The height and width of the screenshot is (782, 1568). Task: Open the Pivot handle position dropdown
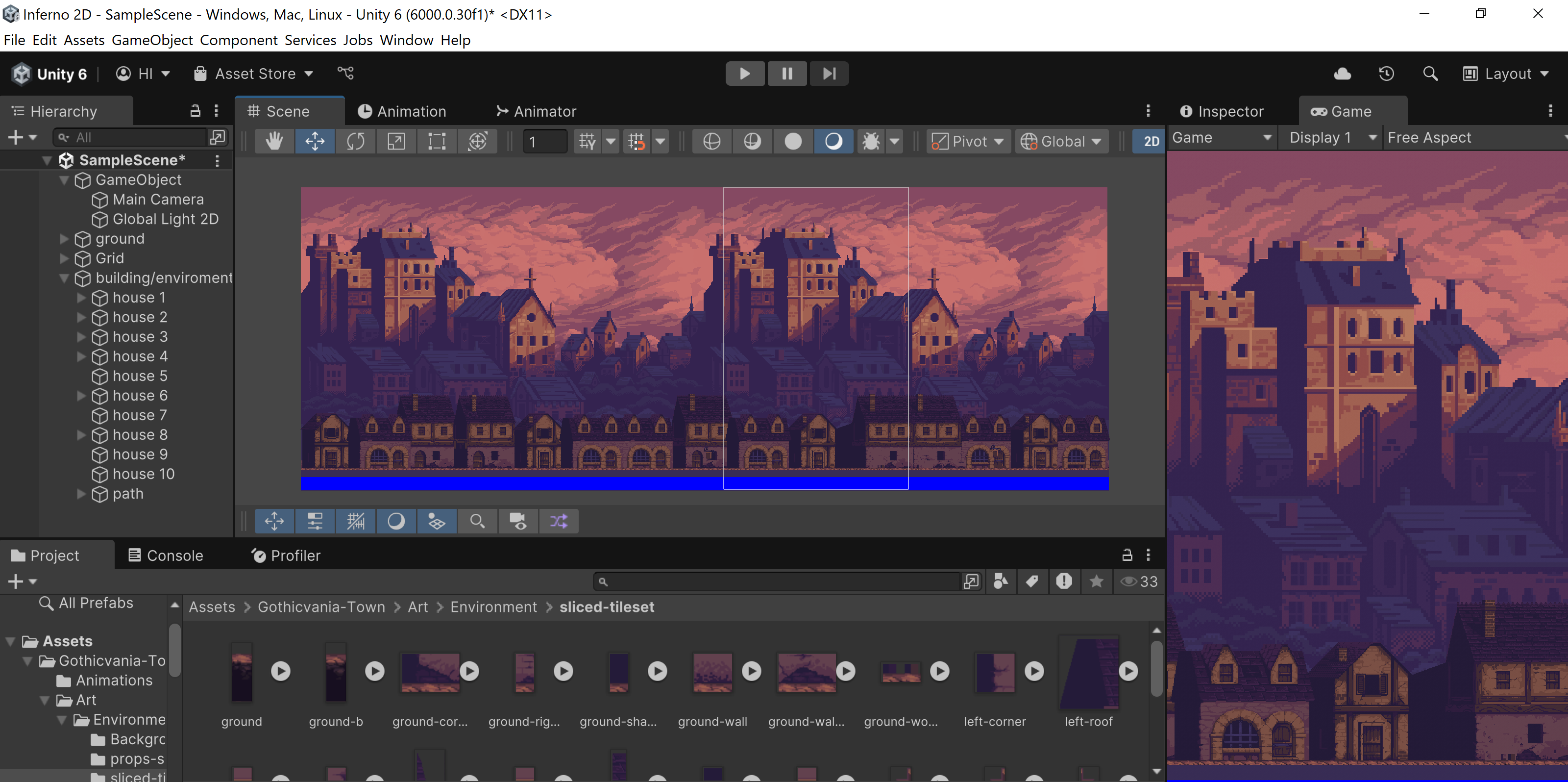(x=968, y=141)
